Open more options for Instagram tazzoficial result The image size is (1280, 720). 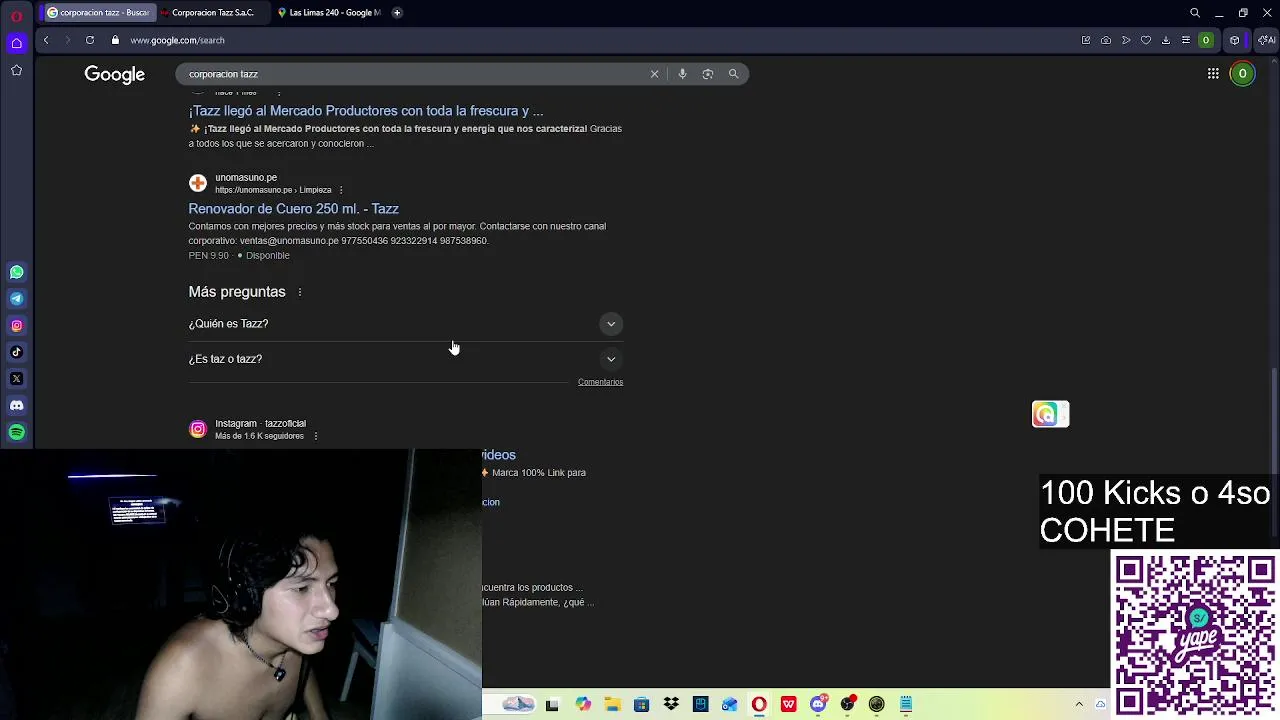pyautogui.click(x=316, y=436)
